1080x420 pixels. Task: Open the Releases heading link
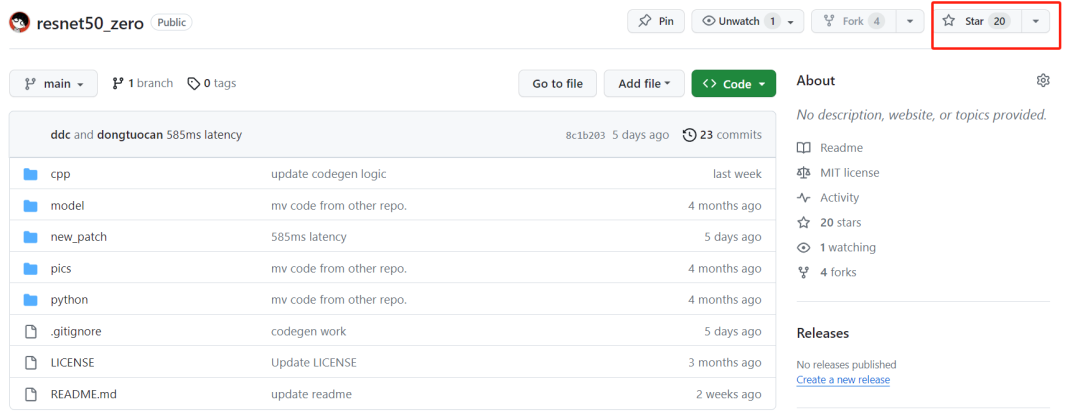pos(822,333)
